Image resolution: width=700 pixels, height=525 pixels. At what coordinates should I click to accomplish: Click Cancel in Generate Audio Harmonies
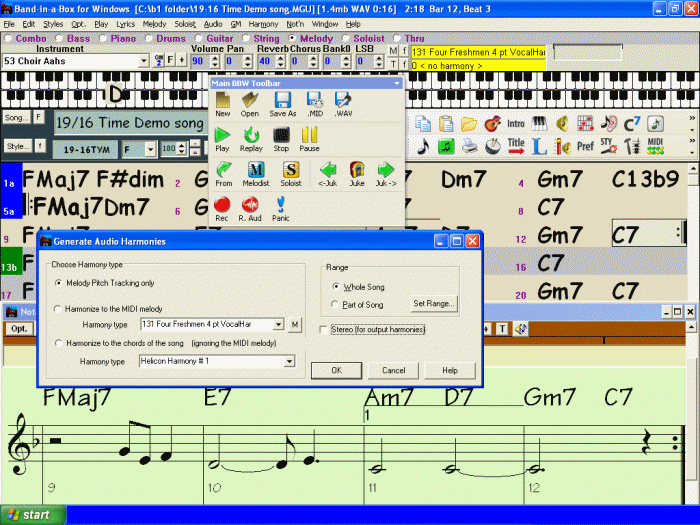click(393, 370)
